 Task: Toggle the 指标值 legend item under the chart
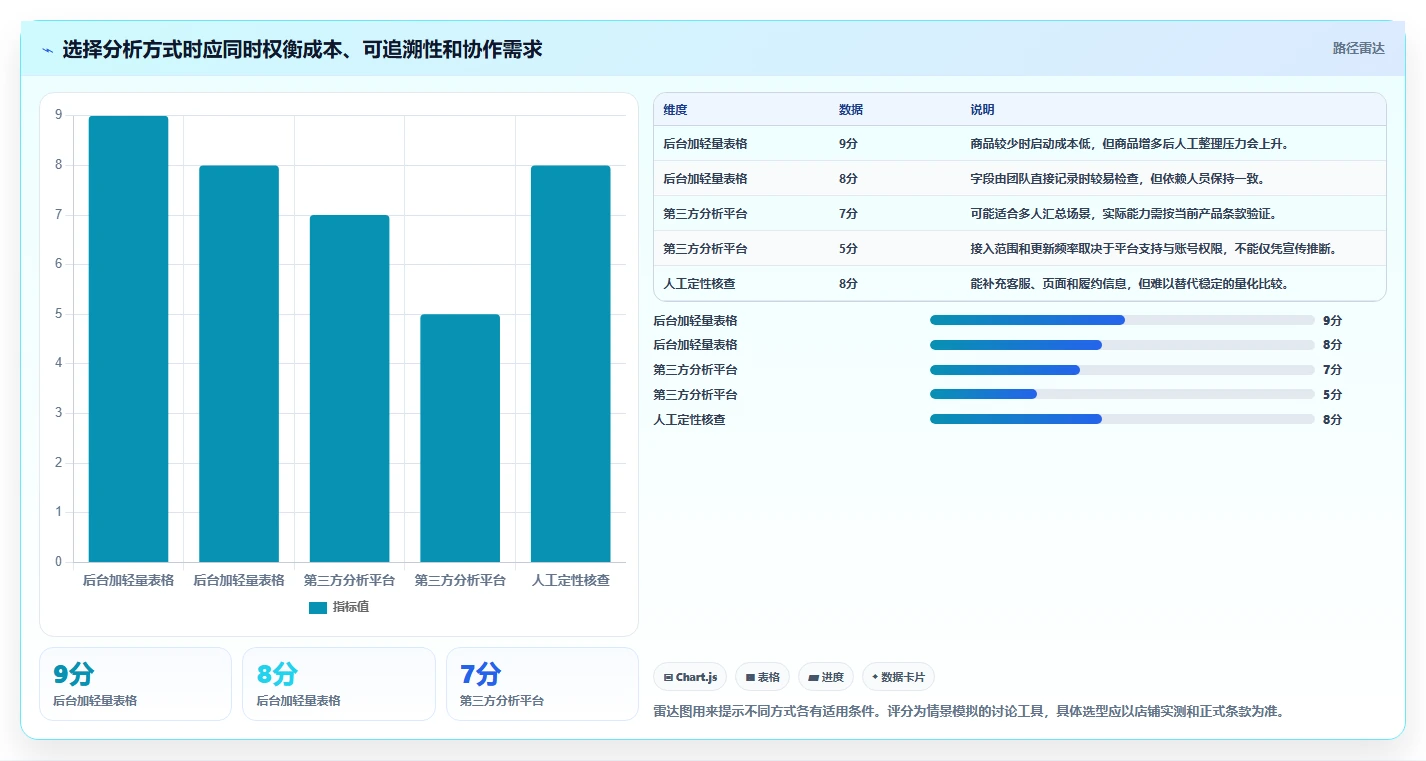[x=339, y=607]
